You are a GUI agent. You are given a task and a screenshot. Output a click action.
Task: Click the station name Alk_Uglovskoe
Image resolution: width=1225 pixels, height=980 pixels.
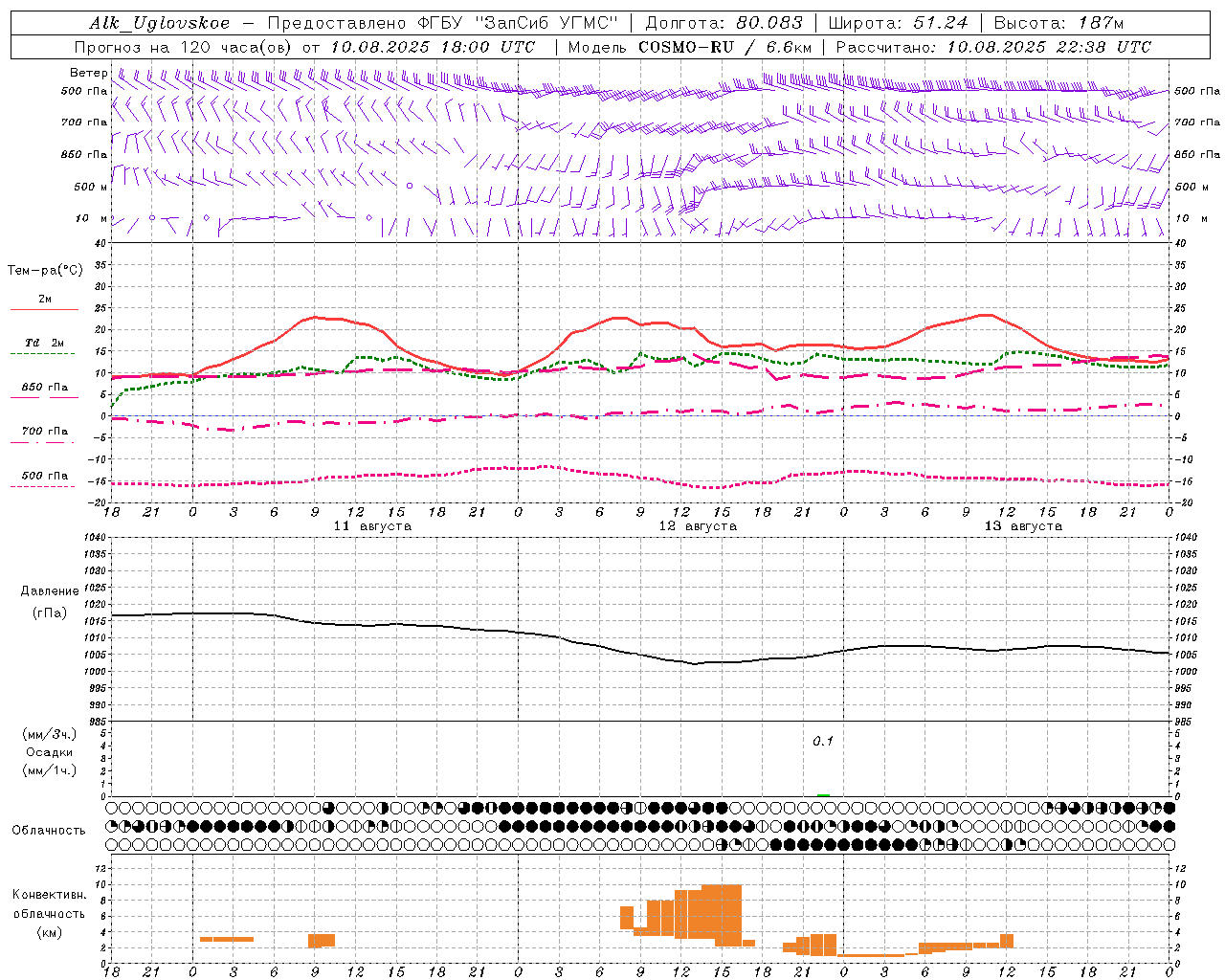click(160, 23)
